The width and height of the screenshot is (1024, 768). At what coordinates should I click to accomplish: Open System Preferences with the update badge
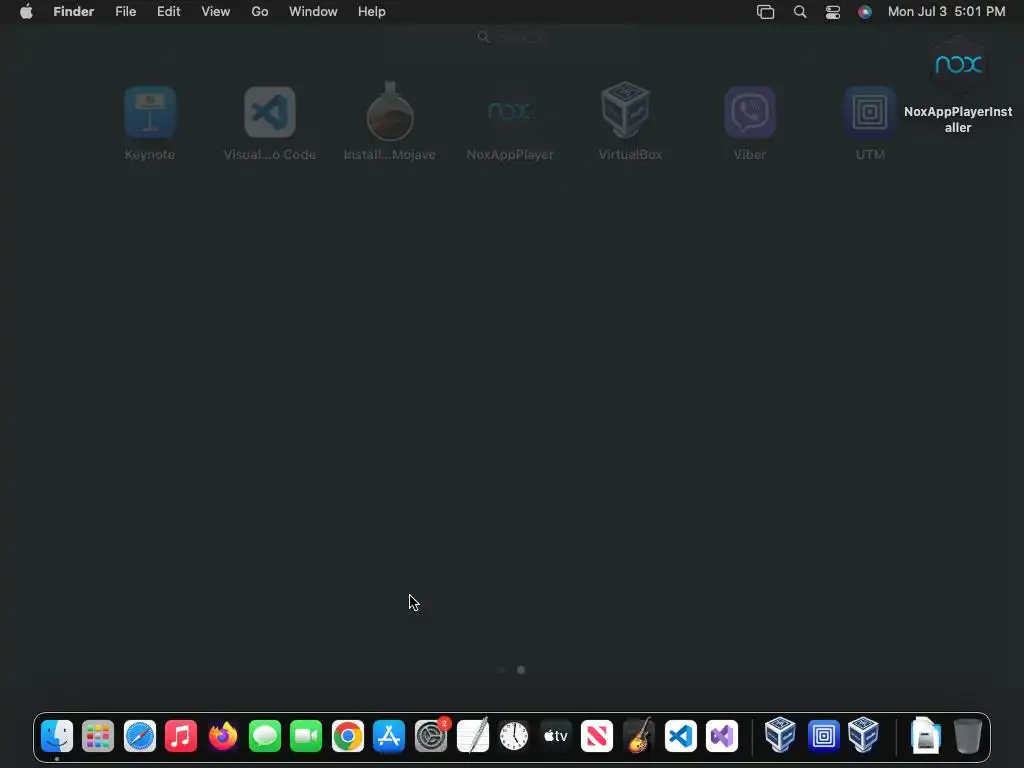431,736
